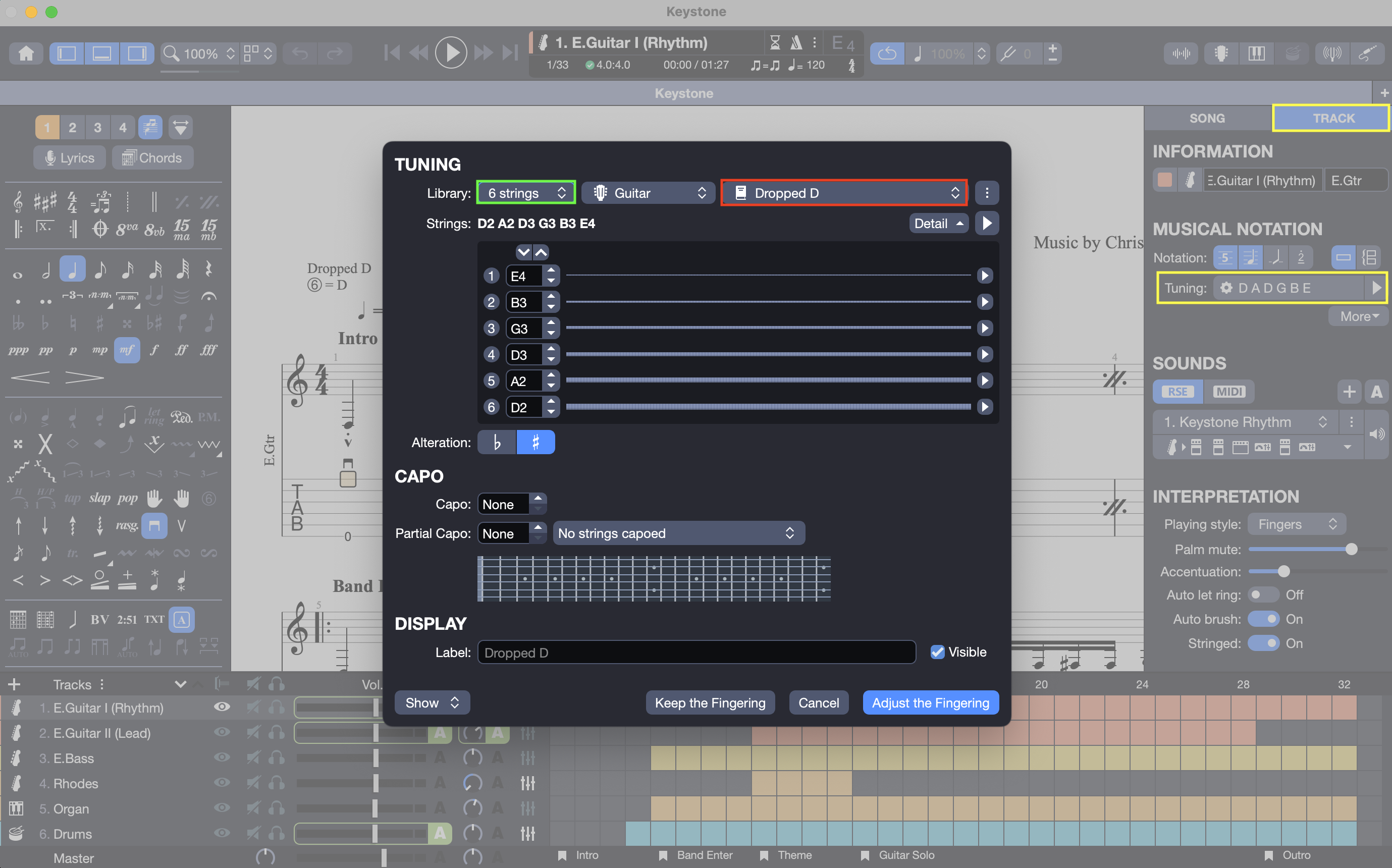Click the rewind transport button
The image size is (1392, 868).
419,53
